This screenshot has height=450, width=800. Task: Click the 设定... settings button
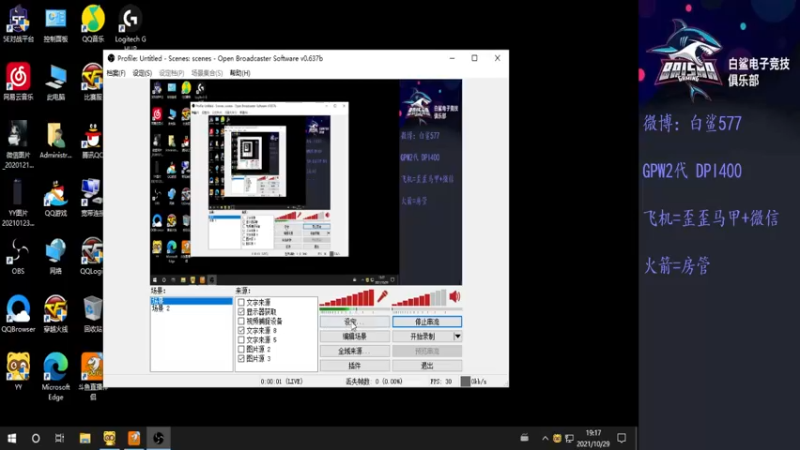pyautogui.click(x=355, y=322)
